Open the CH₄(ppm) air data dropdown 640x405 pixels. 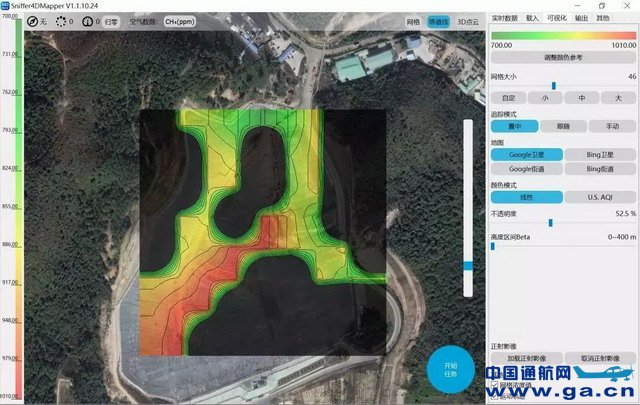179,20
